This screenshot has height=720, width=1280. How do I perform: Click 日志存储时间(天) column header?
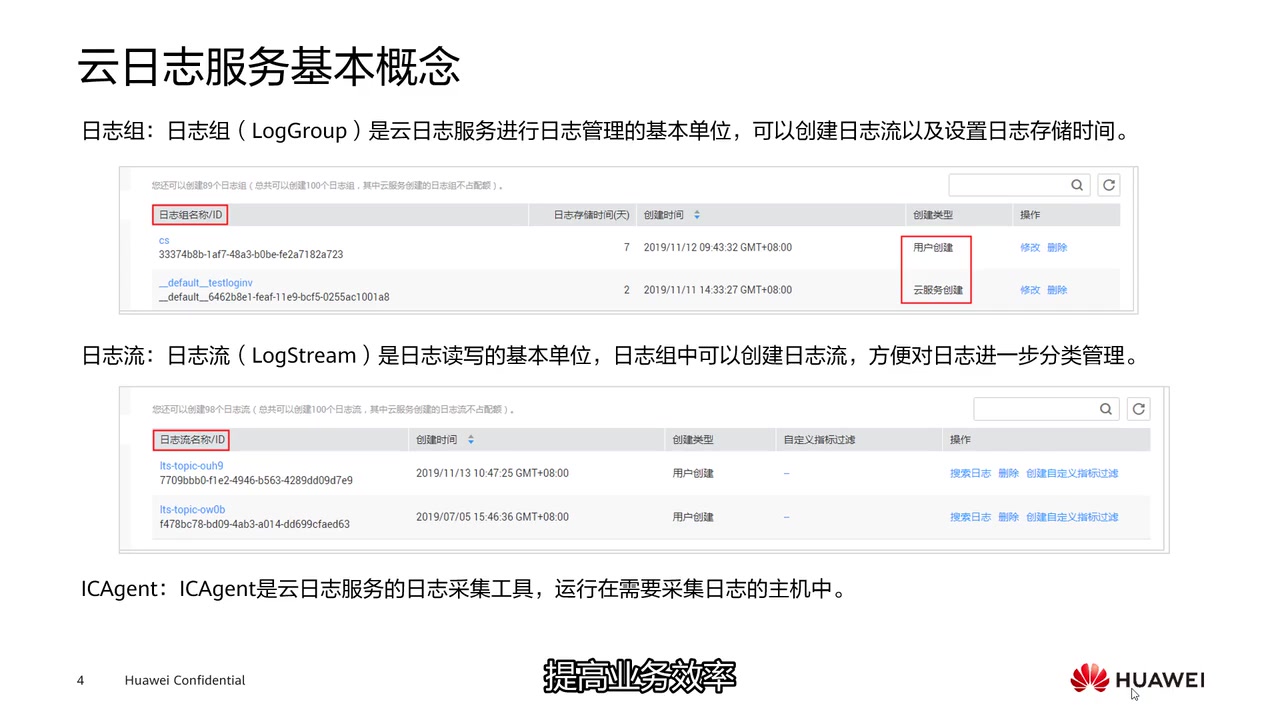(x=592, y=215)
